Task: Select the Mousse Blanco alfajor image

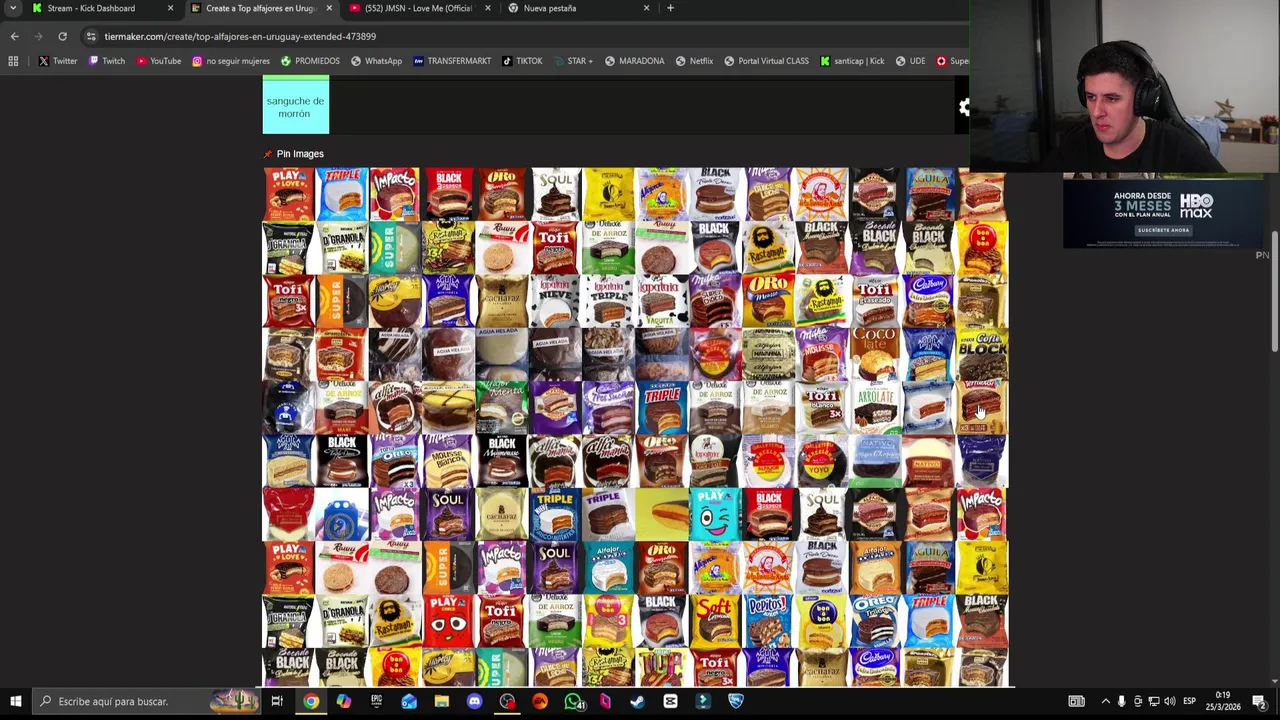Action: click(x=448, y=460)
